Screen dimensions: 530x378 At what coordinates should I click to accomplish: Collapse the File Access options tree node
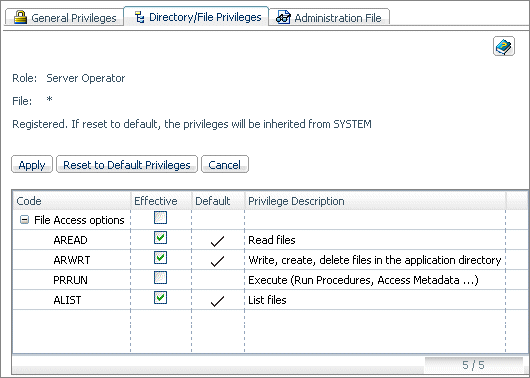click(24, 220)
